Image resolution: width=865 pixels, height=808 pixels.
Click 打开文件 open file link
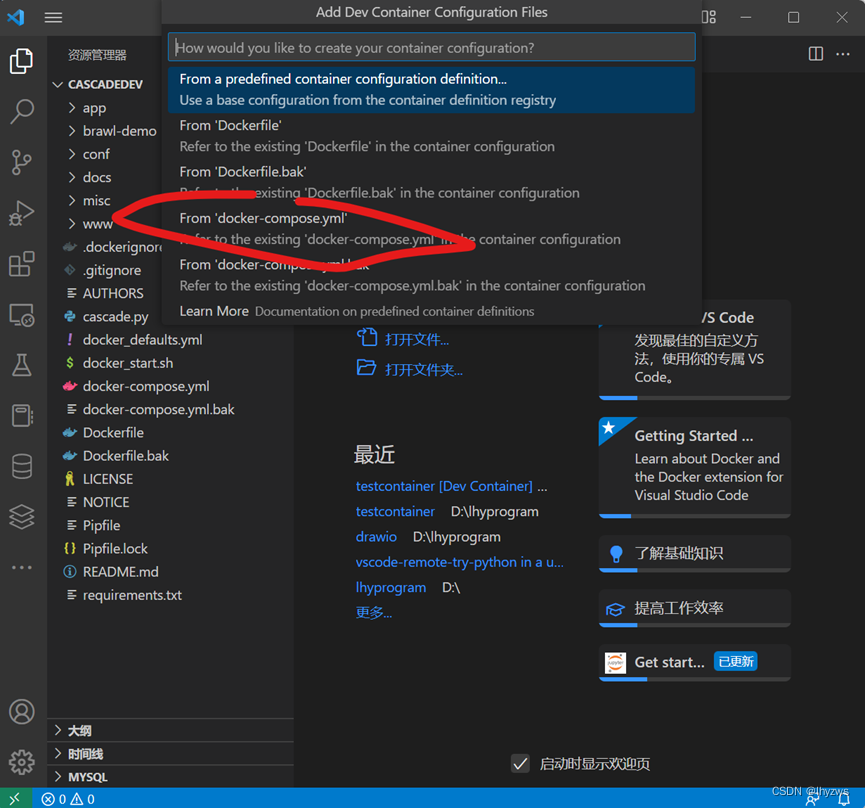[x=417, y=339]
